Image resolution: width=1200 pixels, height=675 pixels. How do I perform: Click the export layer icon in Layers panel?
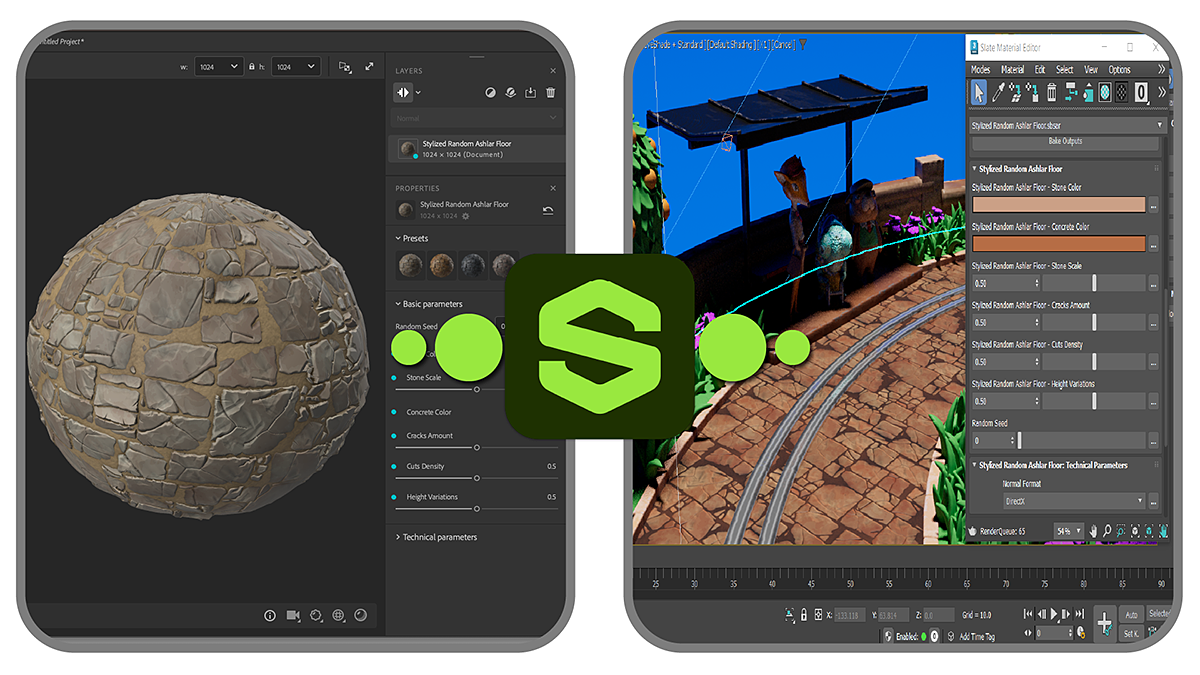pos(530,93)
